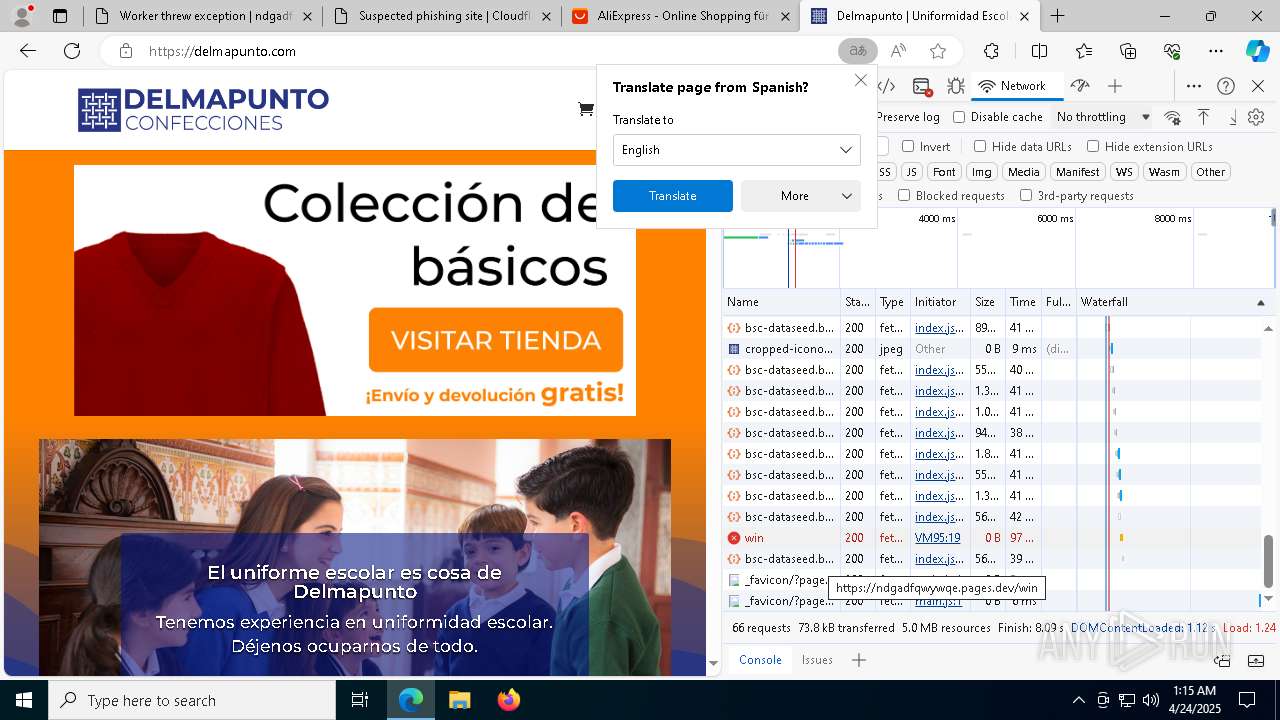Select cropped-icono request row
This screenshot has height=720, width=1280.
tap(992, 349)
